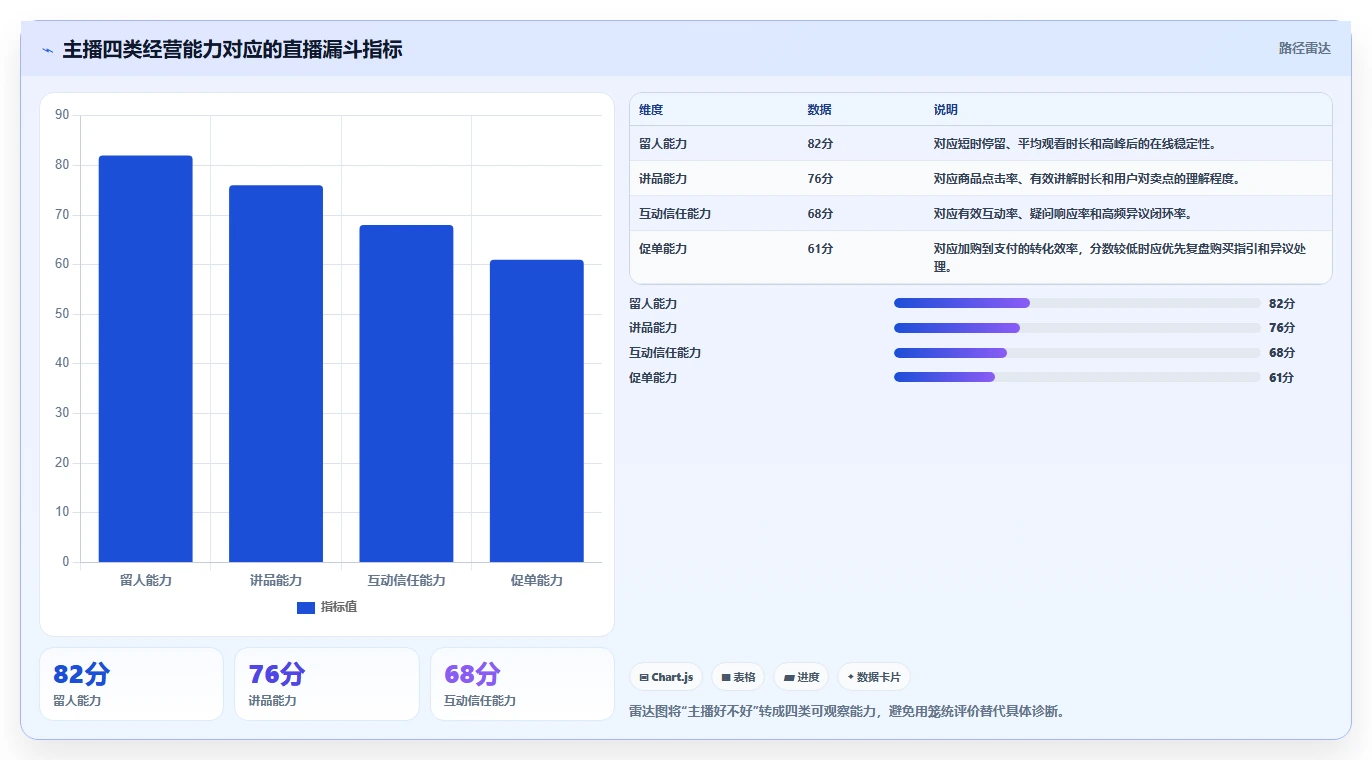Image resolution: width=1372 pixels, height=760 pixels.
Task: Open the 76分 讲品能力 data card
Action: pos(326,684)
